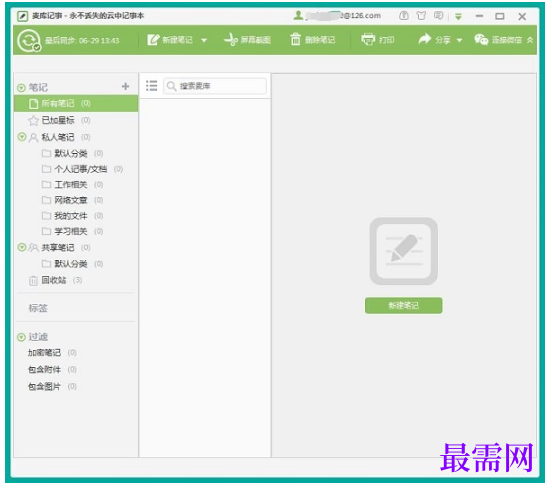
Task: Click the 标签 section heading
Action: pos(38,308)
